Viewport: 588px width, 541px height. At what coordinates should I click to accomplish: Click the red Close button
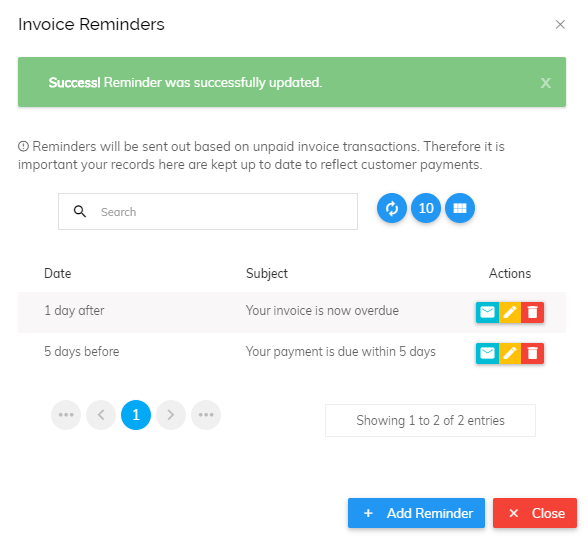coord(535,513)
